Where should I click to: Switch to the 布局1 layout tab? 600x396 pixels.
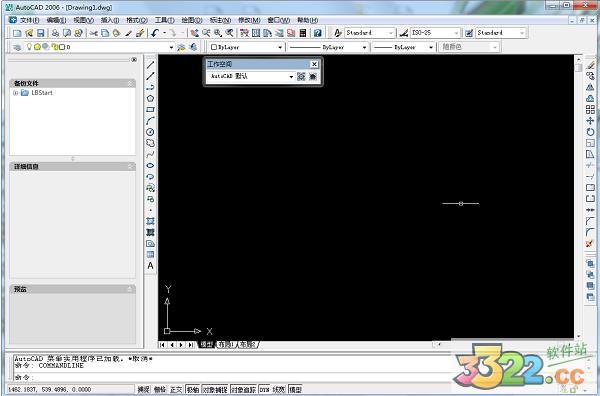click(x=226, y=345)
